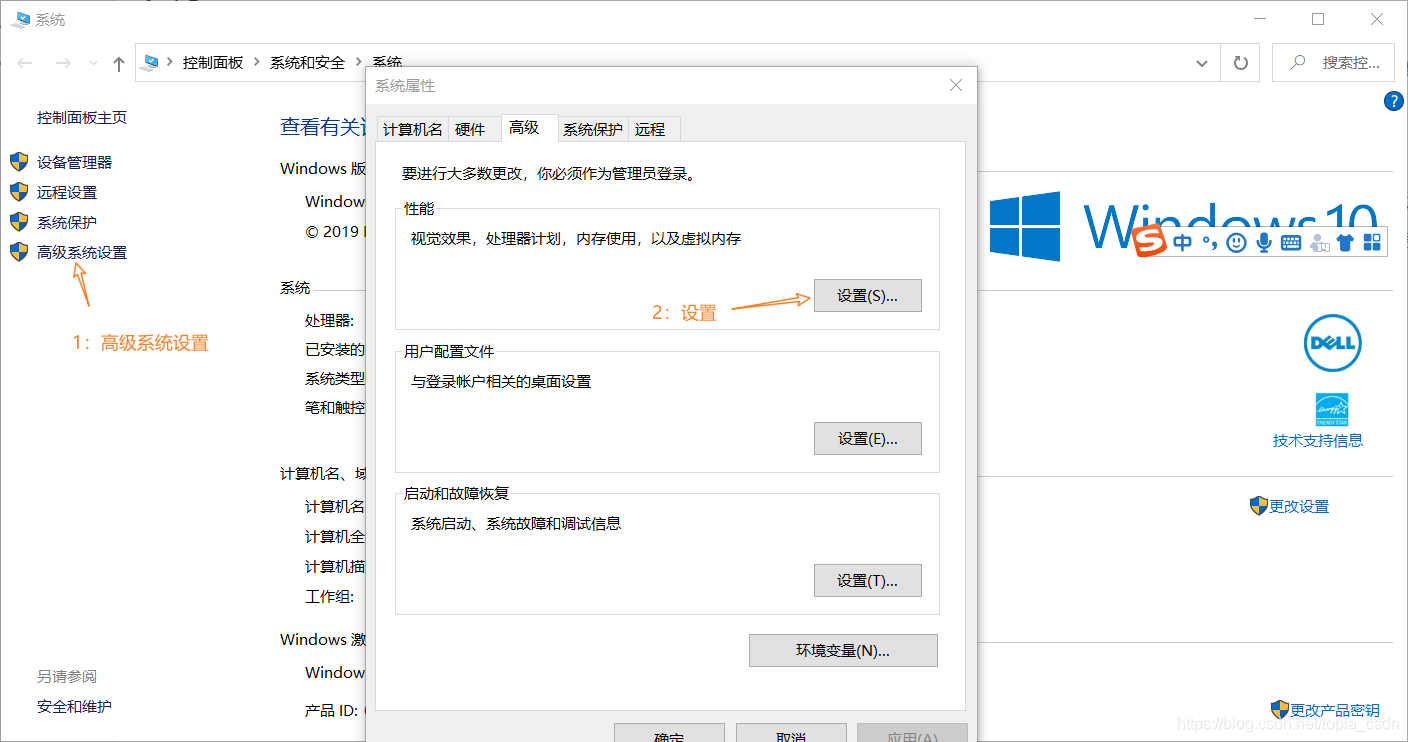Expand address bar history dropdown
This screenshot has height=742, width=1408.
1202,62
